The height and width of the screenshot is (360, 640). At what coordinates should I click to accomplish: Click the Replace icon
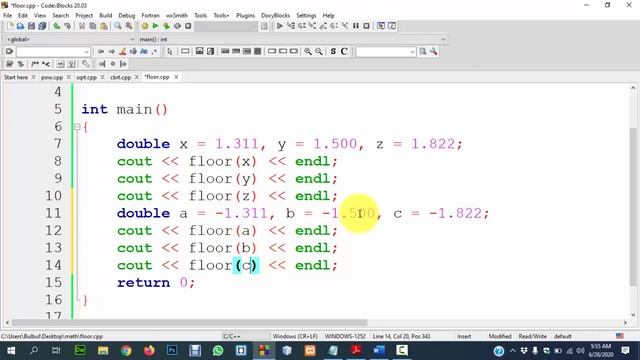(x=129, y=26)
